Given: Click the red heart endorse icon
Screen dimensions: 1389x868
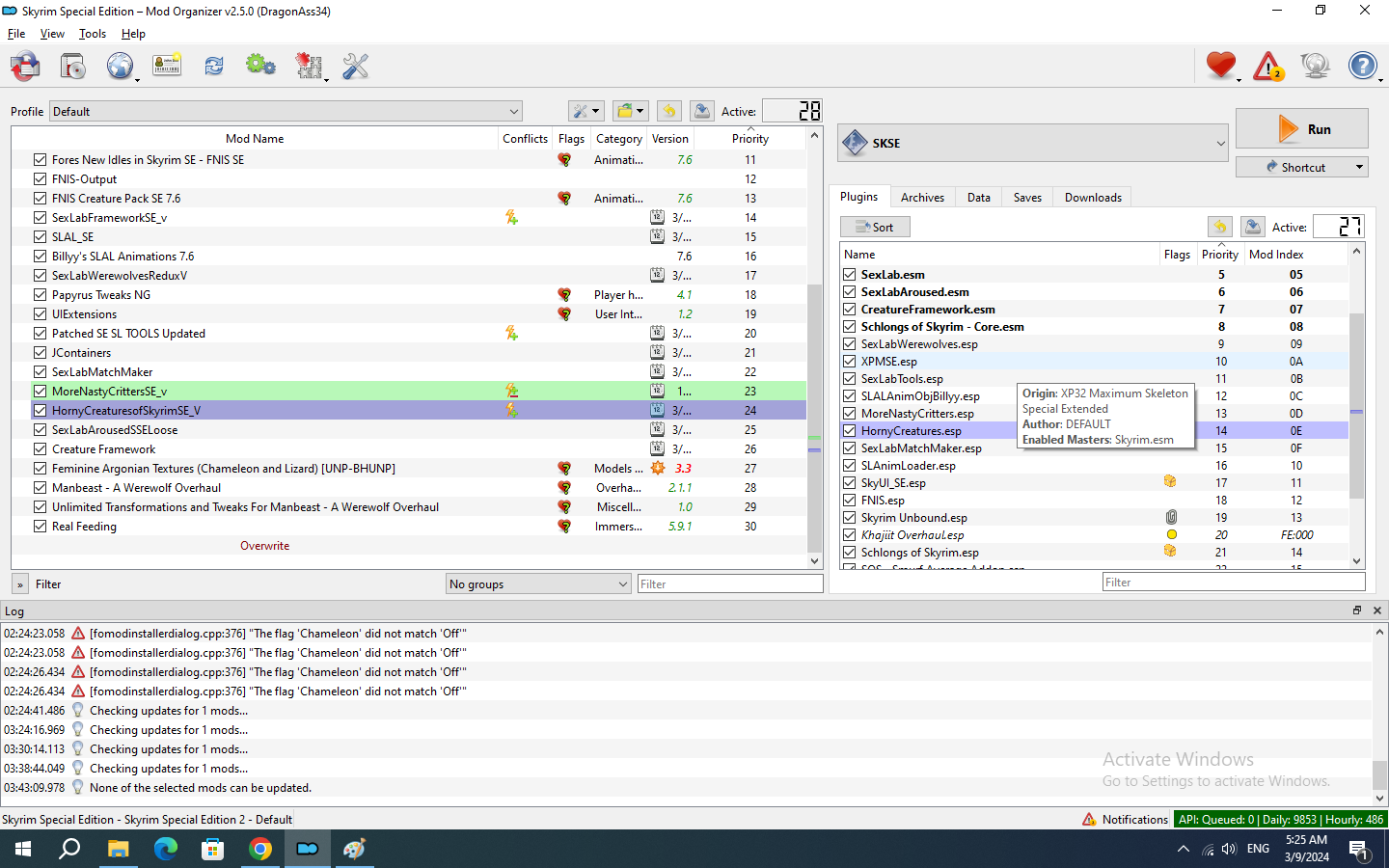Looking at the screenshot, I should 1220,67.
